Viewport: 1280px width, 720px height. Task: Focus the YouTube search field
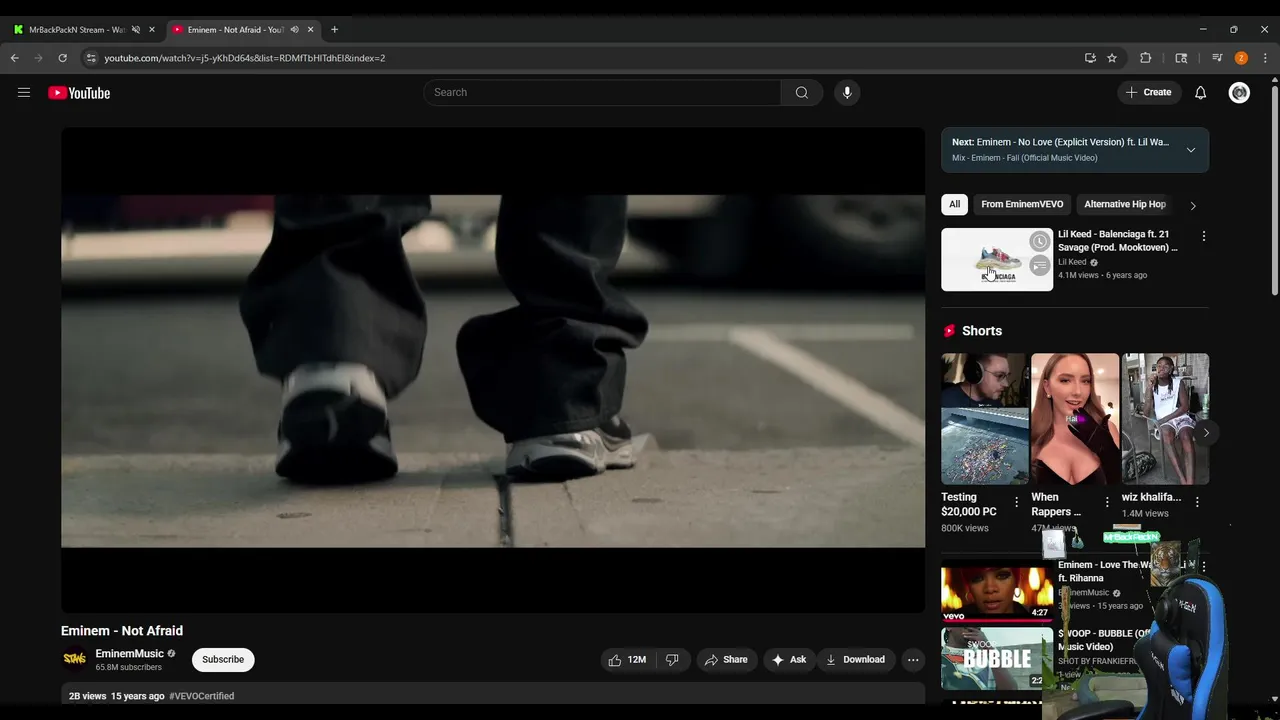[x=602, y=93]
